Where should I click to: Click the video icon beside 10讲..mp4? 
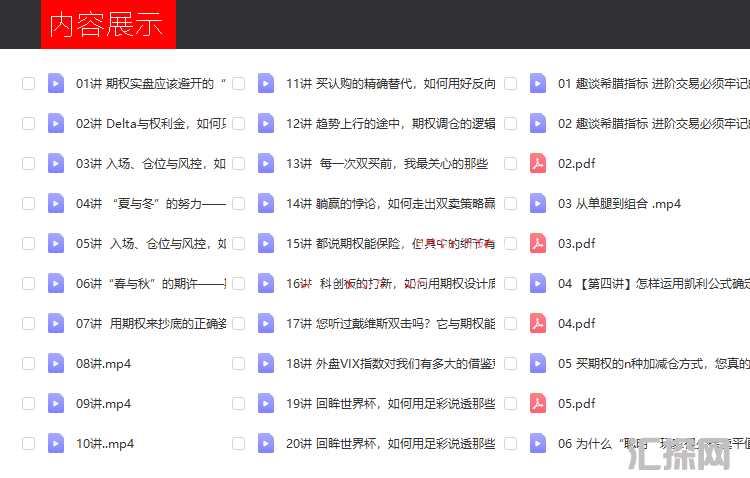tap(56, 444)
